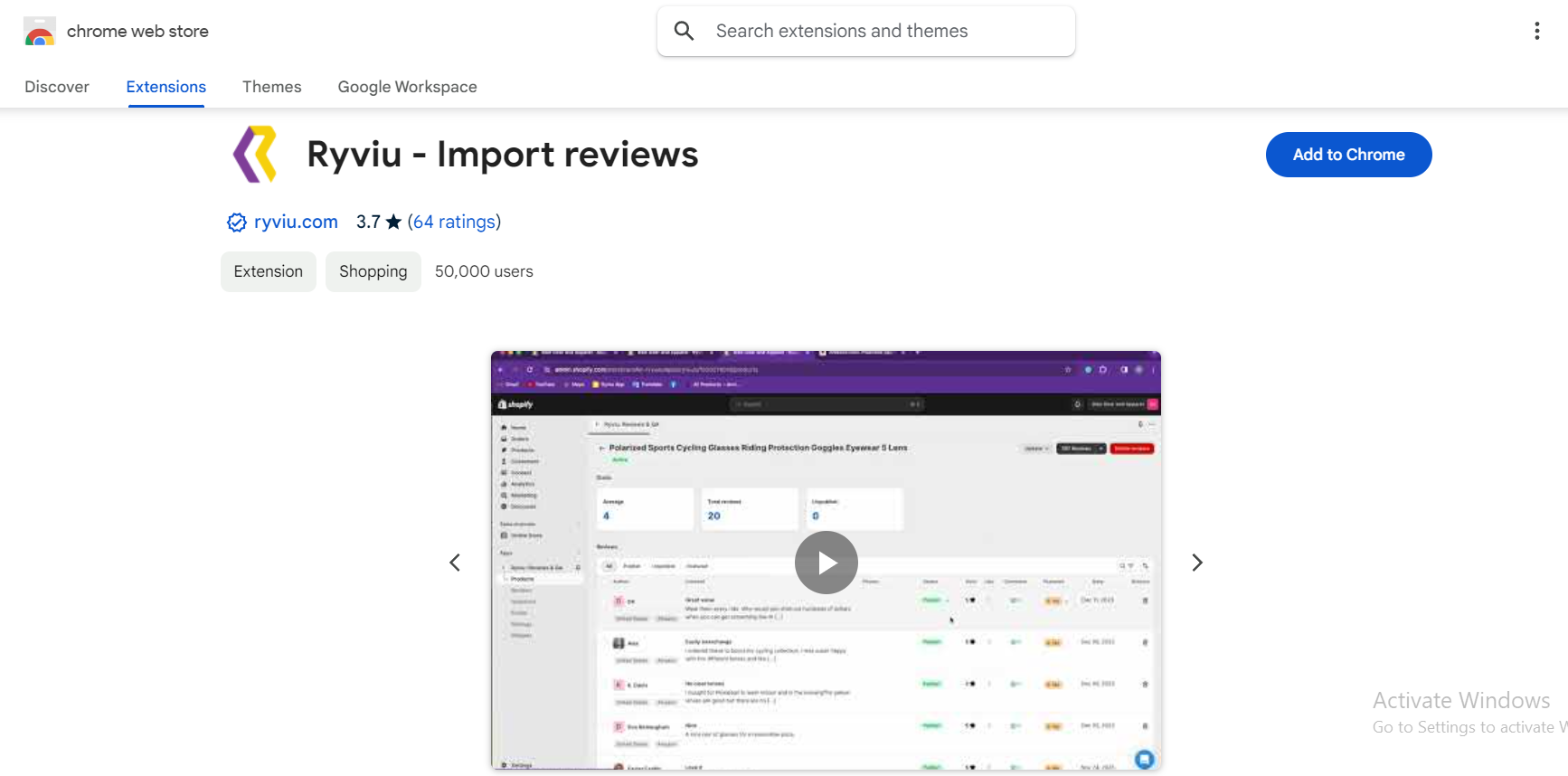Open the three-dot more options menu
Viewport: 1568px width, 776px height.
pyautogui.click(x=1536, y=31)
